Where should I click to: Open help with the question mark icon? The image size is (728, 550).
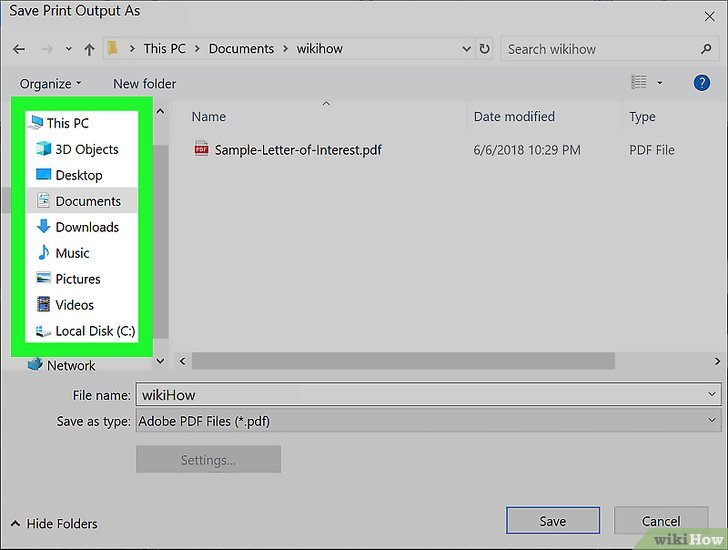coord(702,83)
